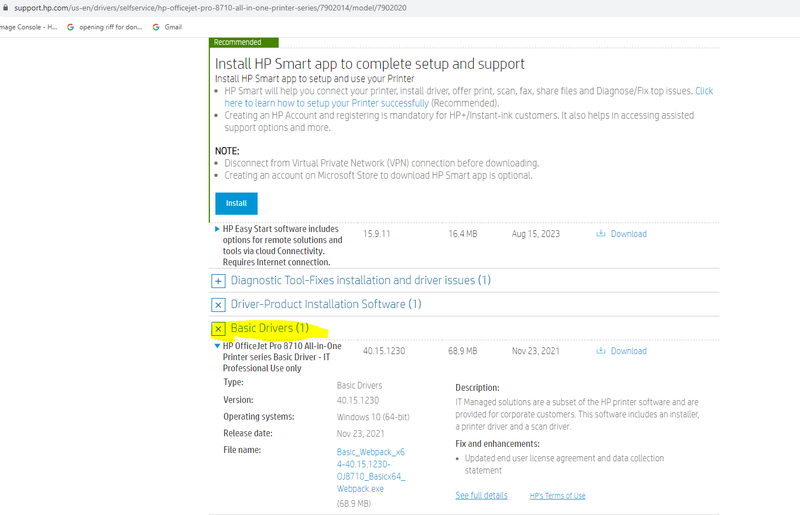Image resolution: width=800 pixels, height=515 pixels.
Task: Collapse Driver-Product Installation Software icon
Action: coord(218,305)
